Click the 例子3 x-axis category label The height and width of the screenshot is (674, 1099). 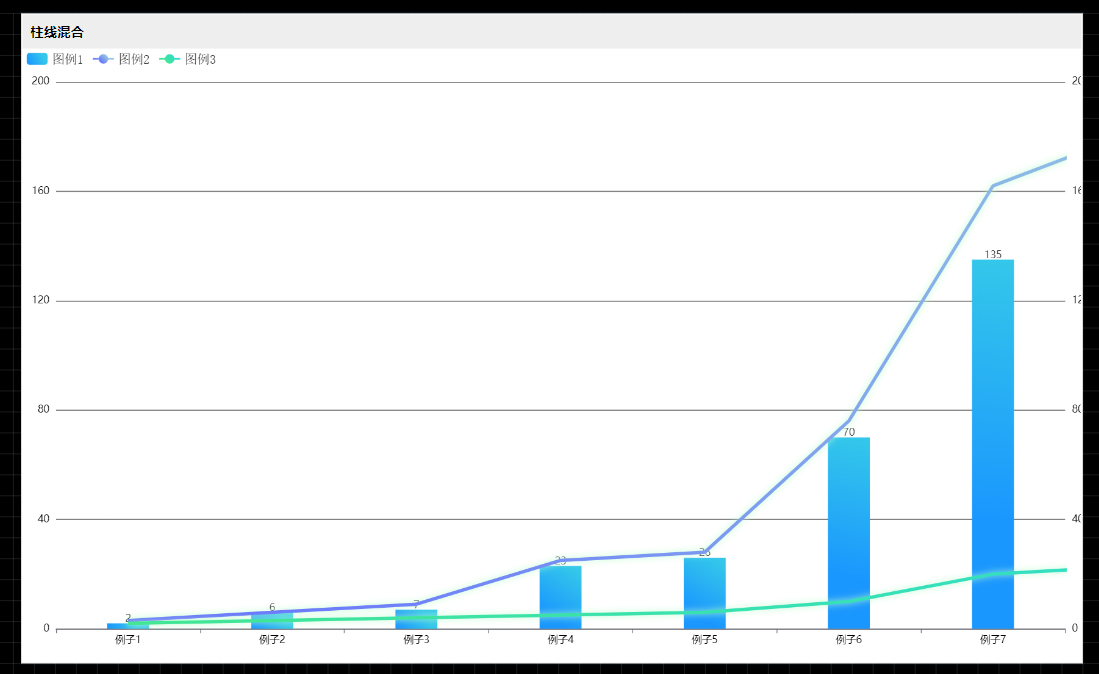point(416,640)
